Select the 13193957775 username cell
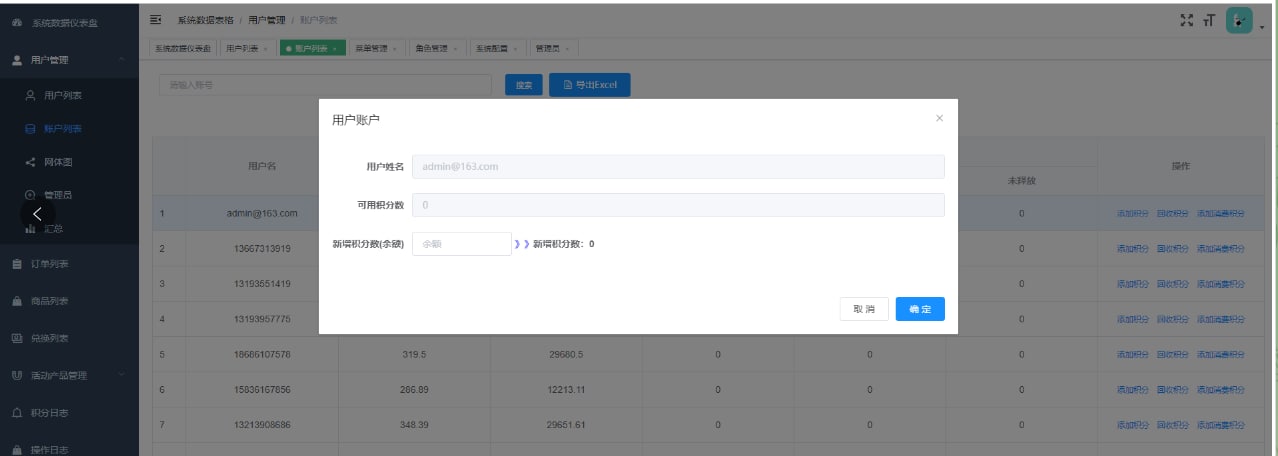Screen dimensions: 1278x456 click(x=262, y=319)
